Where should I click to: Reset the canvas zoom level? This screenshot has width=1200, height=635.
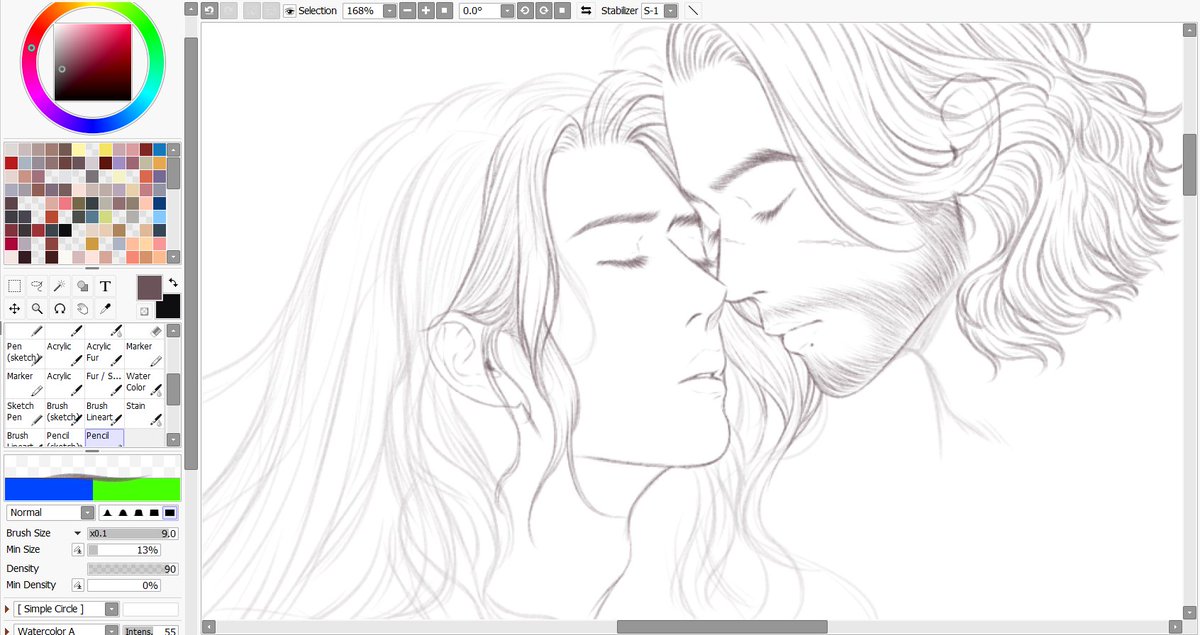[x=444, y=10]
